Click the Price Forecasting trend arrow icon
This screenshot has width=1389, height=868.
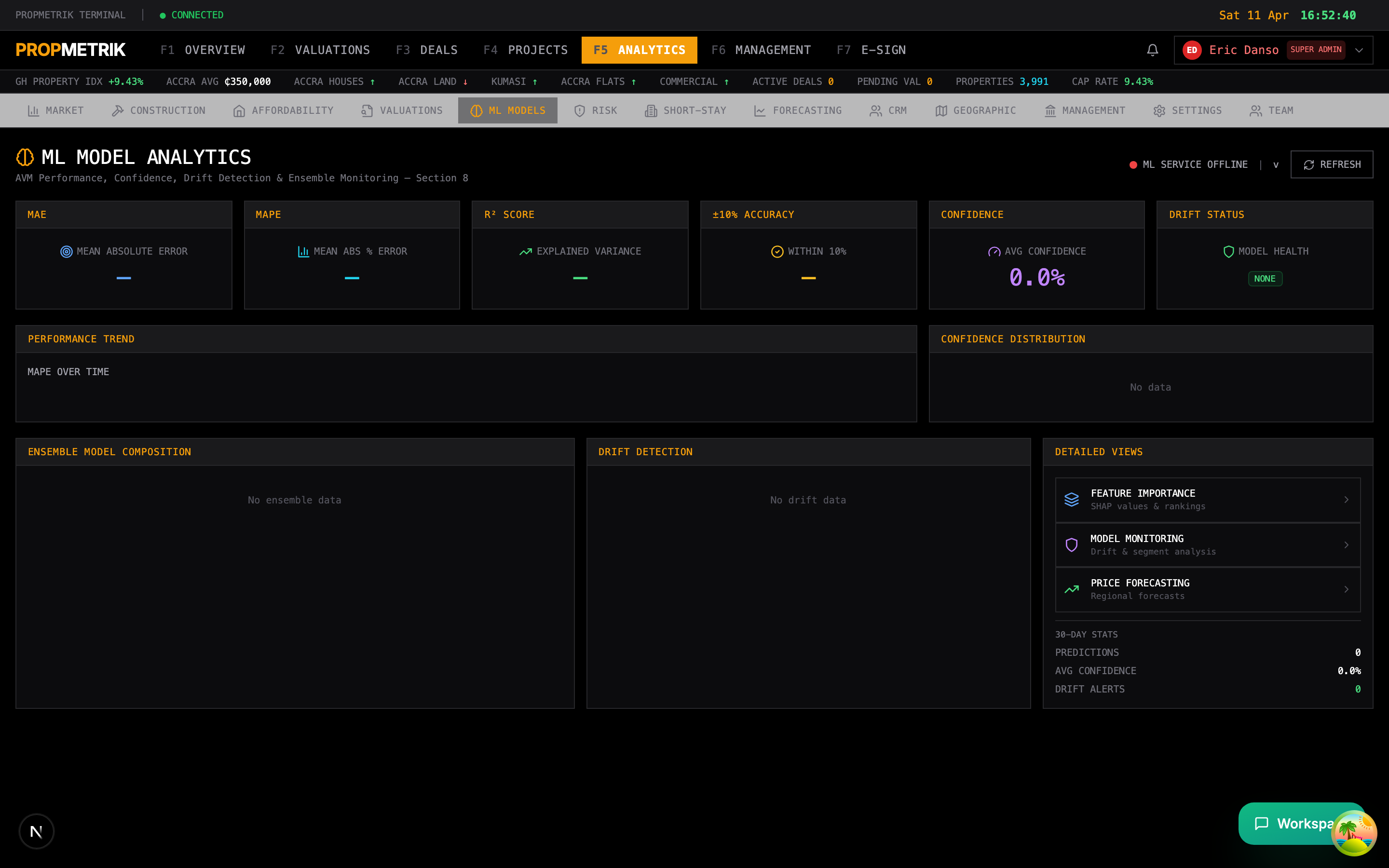1071,590
